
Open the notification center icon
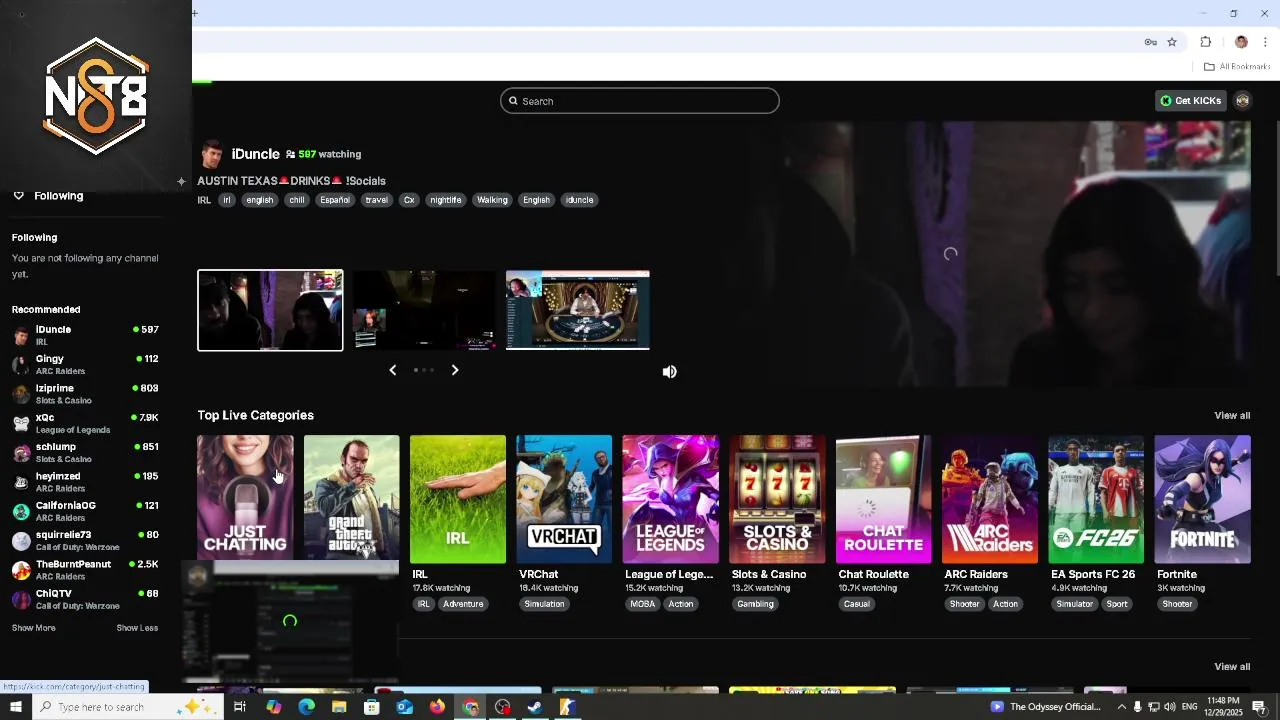(1259, 707)
